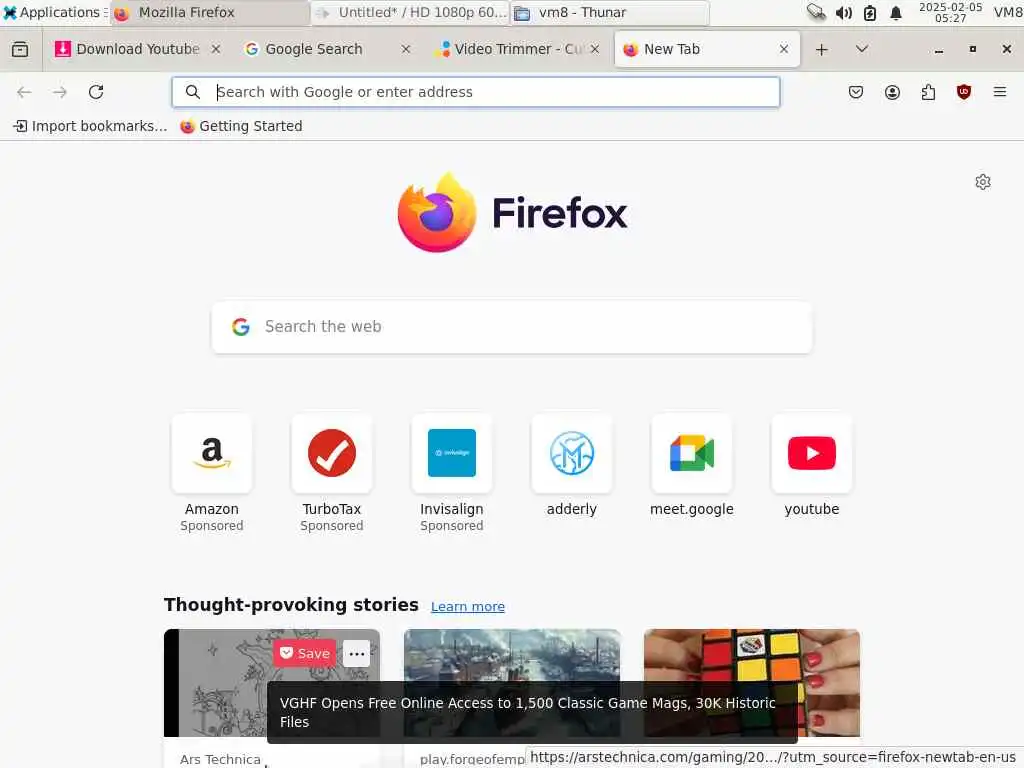Go back with the back arrow
This screenshot has width=1024, height=768.
tap(24, 92)
